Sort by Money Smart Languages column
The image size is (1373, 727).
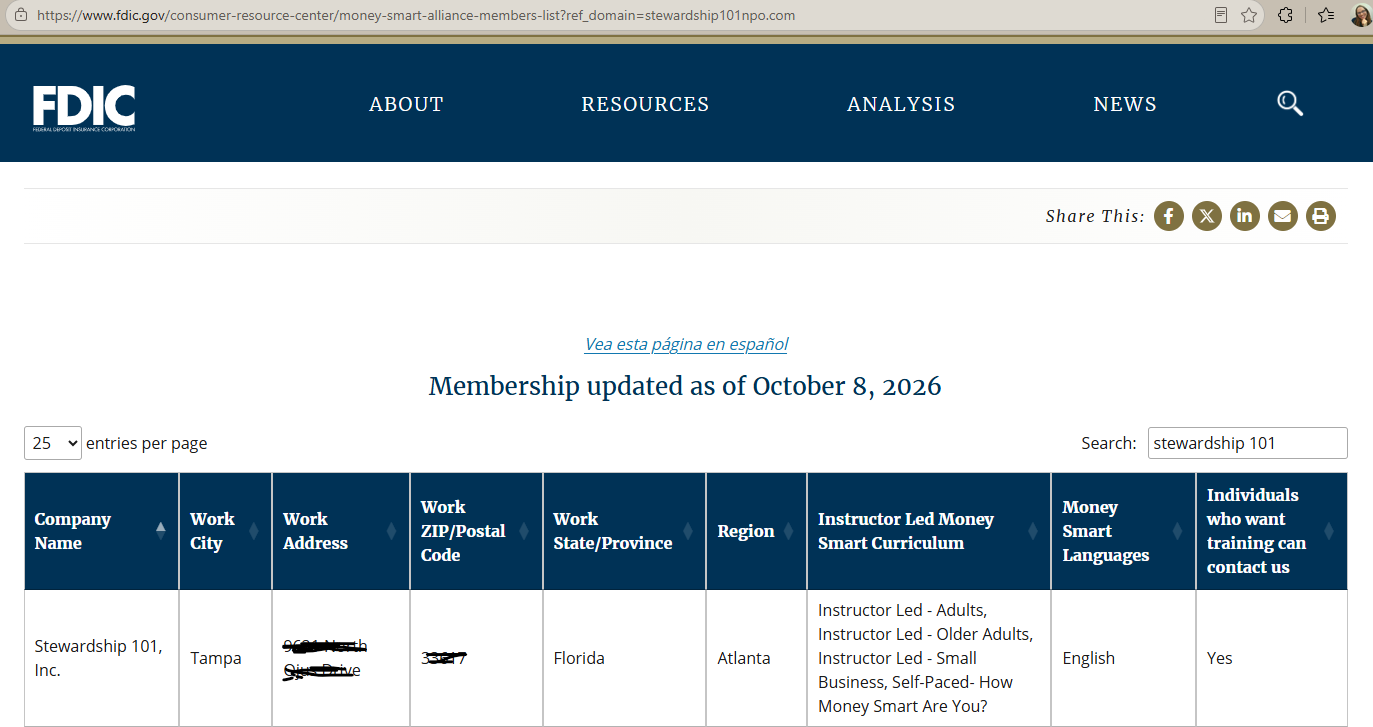pos(1124,531)
